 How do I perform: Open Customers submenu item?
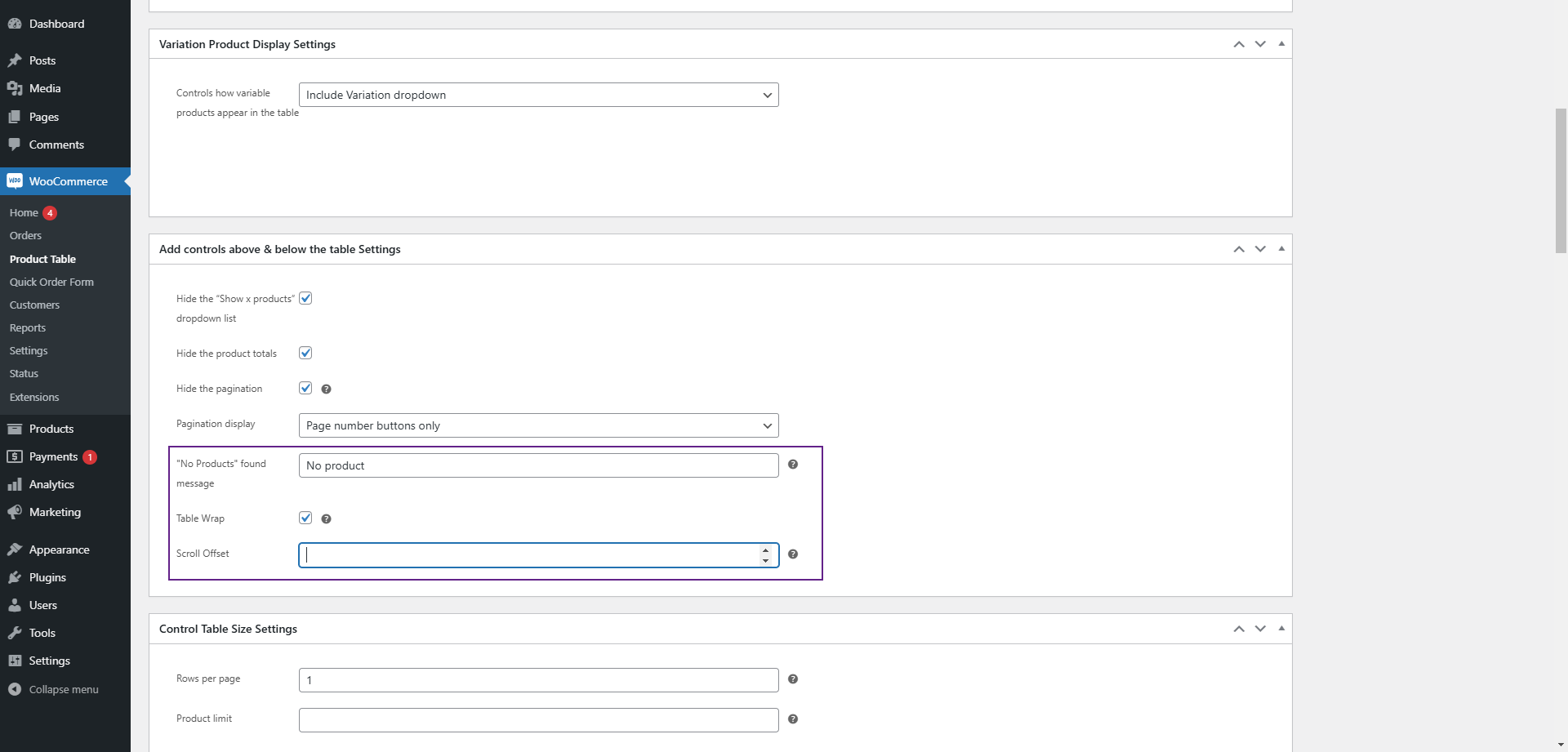tap(34, 305)
